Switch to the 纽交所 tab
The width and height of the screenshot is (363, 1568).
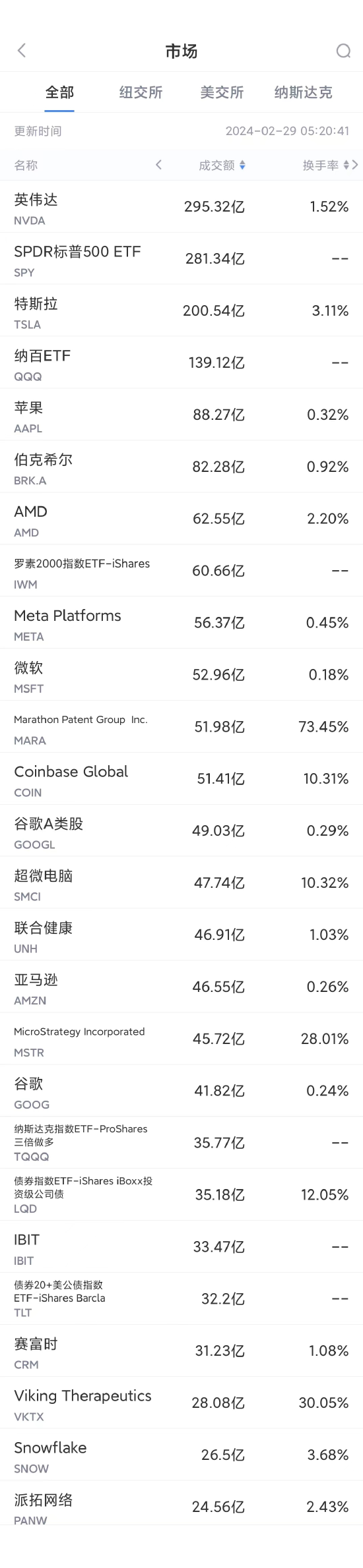tap(141, 92)
